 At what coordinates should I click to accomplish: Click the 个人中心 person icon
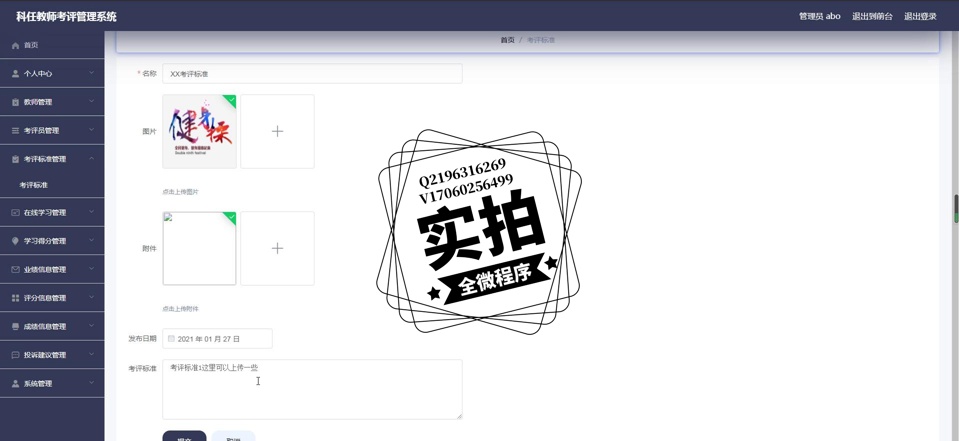[15, 74]
